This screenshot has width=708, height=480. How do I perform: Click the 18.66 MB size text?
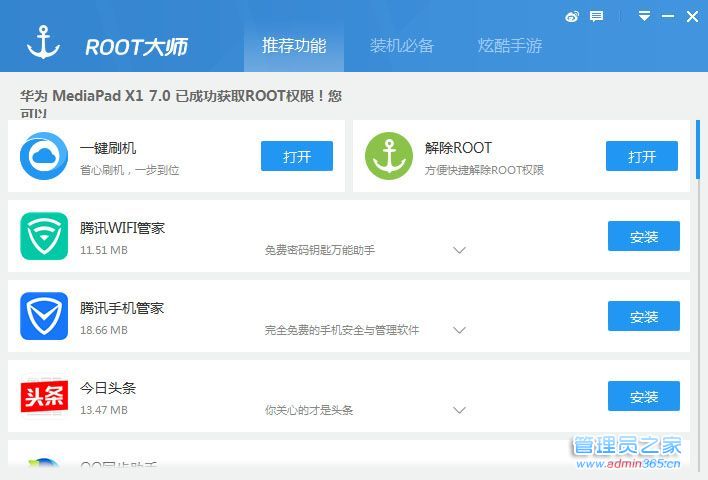(103, 331)
